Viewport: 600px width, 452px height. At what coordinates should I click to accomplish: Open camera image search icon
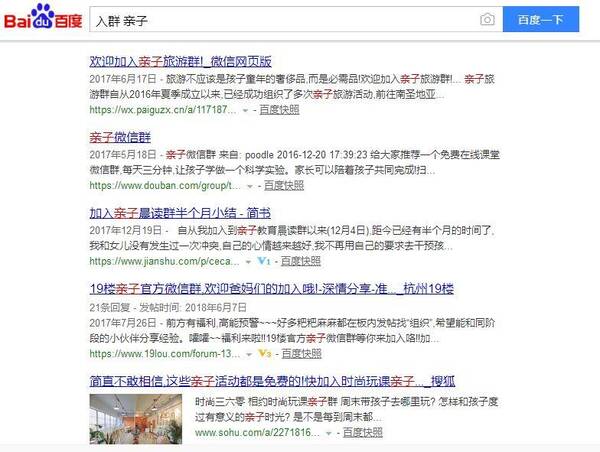487,20
